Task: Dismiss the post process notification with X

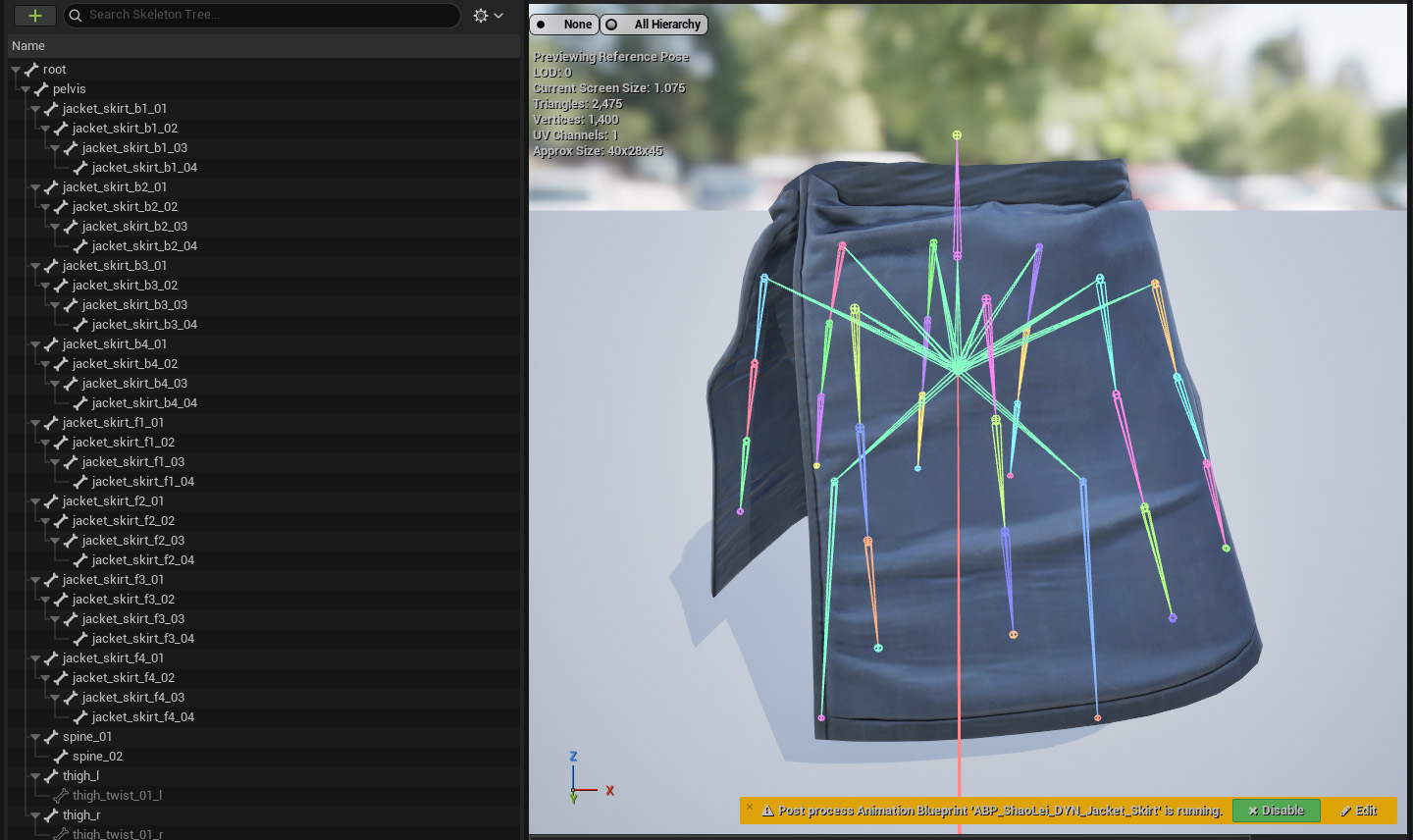Action: 750,809
